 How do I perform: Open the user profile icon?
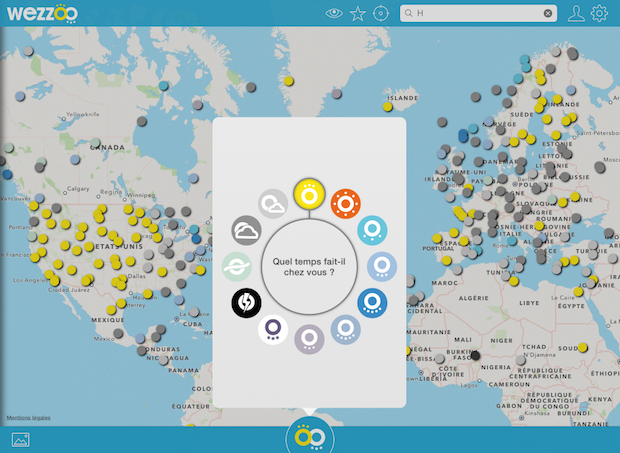pyautogui.click(x=576, y=14)
